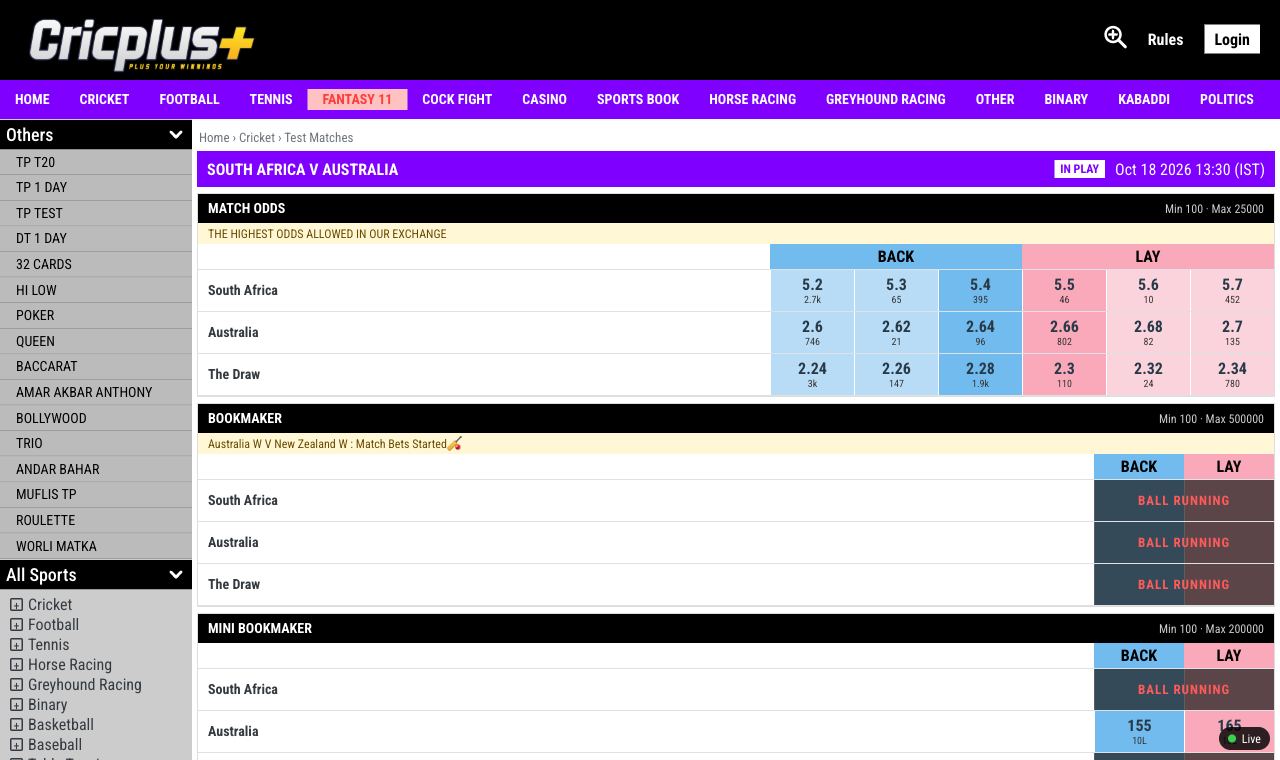The height and width of the screenshot is (760, 1280).
Task: Go to the HOME menu item
Action: (x=32, y=99)
